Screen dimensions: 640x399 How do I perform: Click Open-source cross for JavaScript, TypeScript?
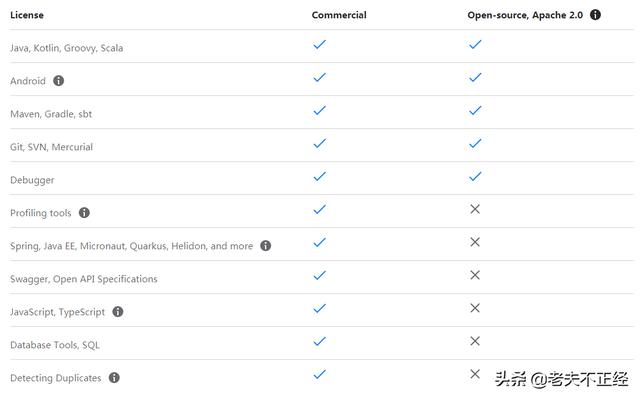point(475,308)
